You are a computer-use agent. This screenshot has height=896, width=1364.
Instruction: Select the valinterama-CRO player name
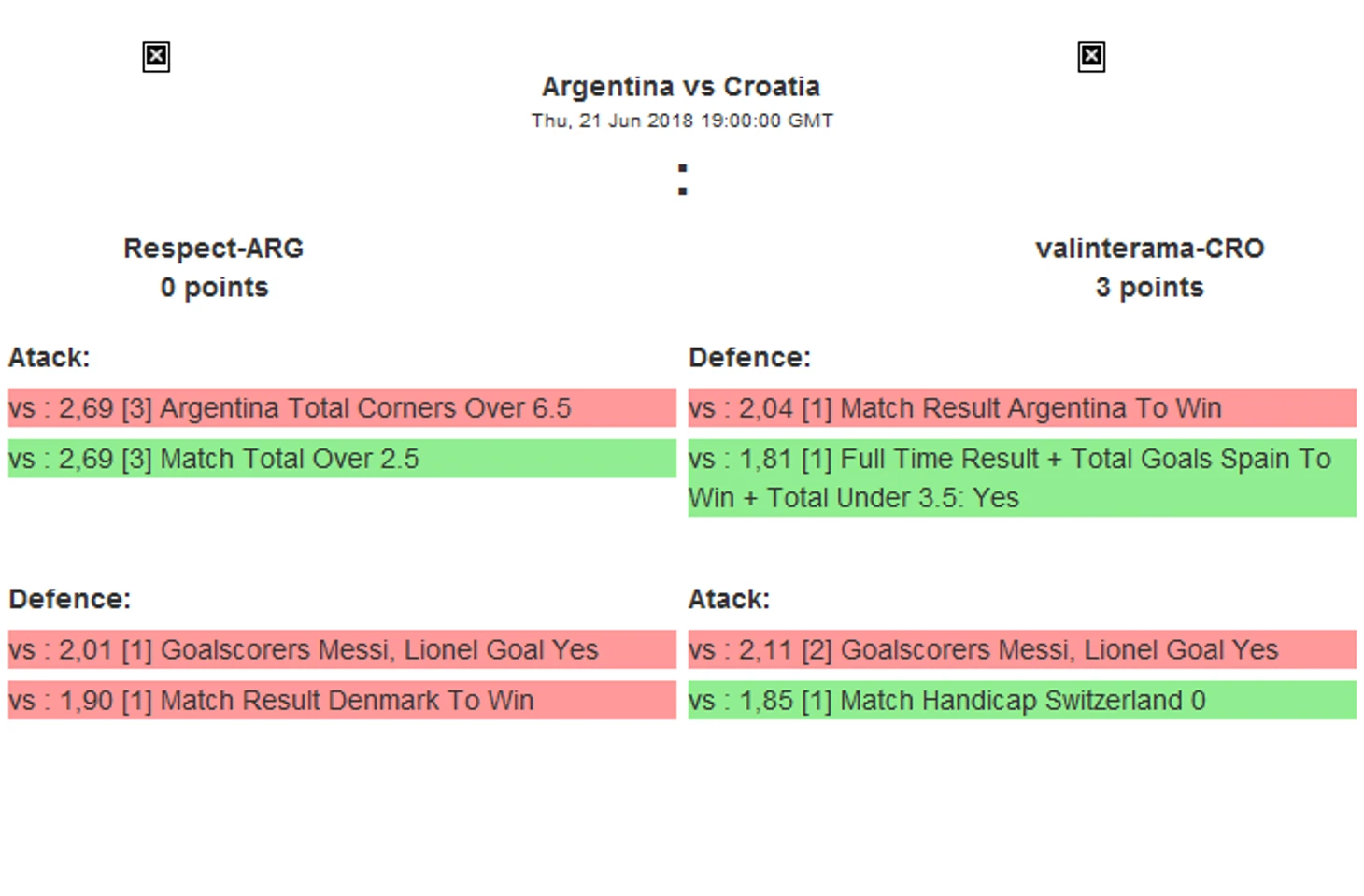[x=1149, y=249]
